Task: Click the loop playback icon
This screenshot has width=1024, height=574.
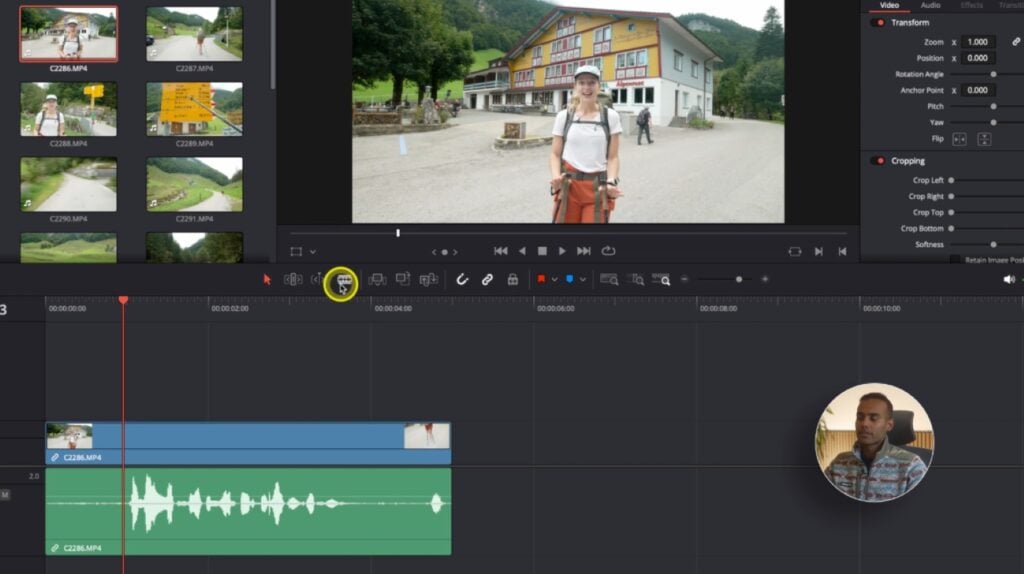Action: (608, 251)
